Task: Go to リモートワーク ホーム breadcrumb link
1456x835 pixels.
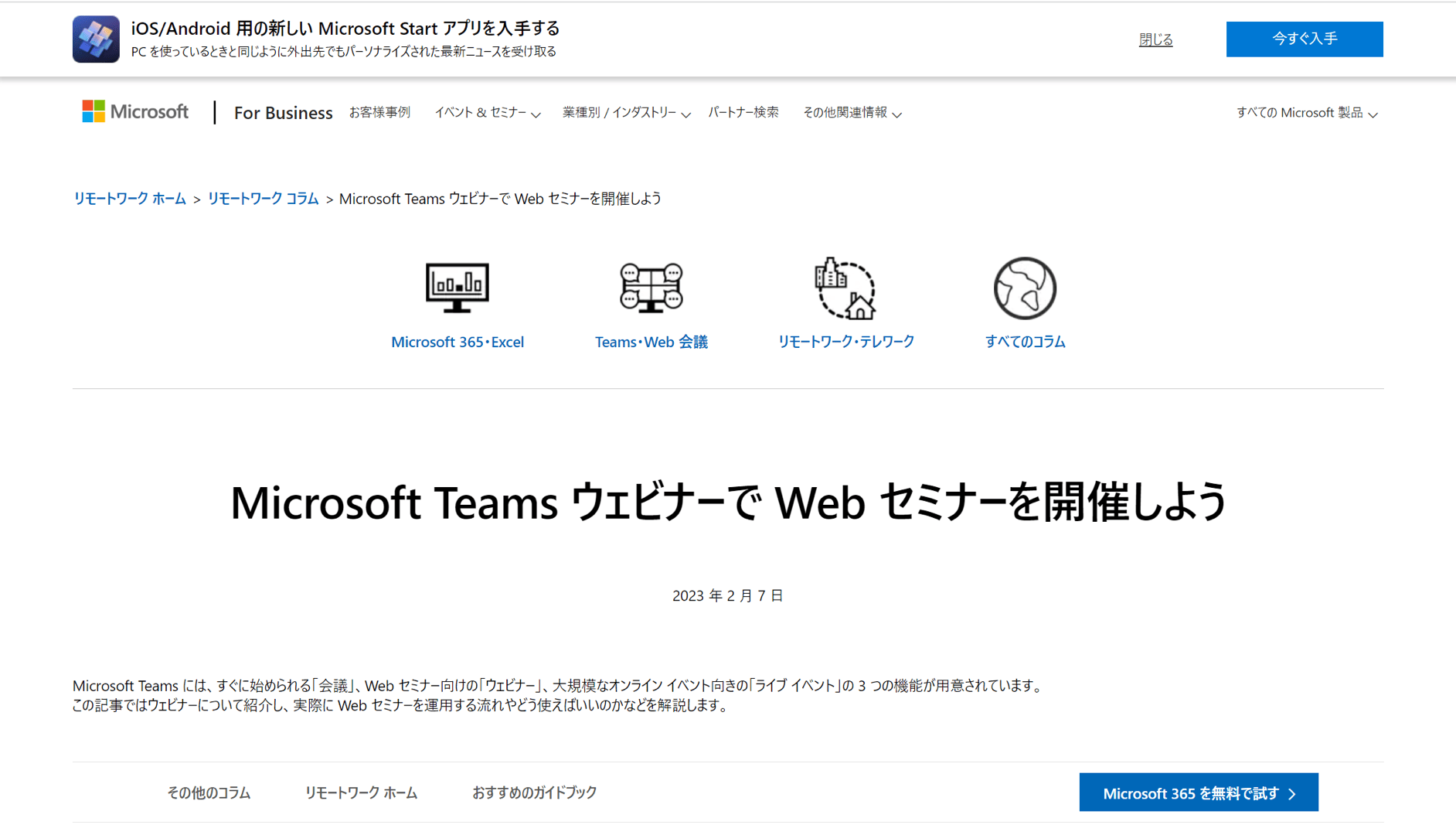Action: (130, 199)
